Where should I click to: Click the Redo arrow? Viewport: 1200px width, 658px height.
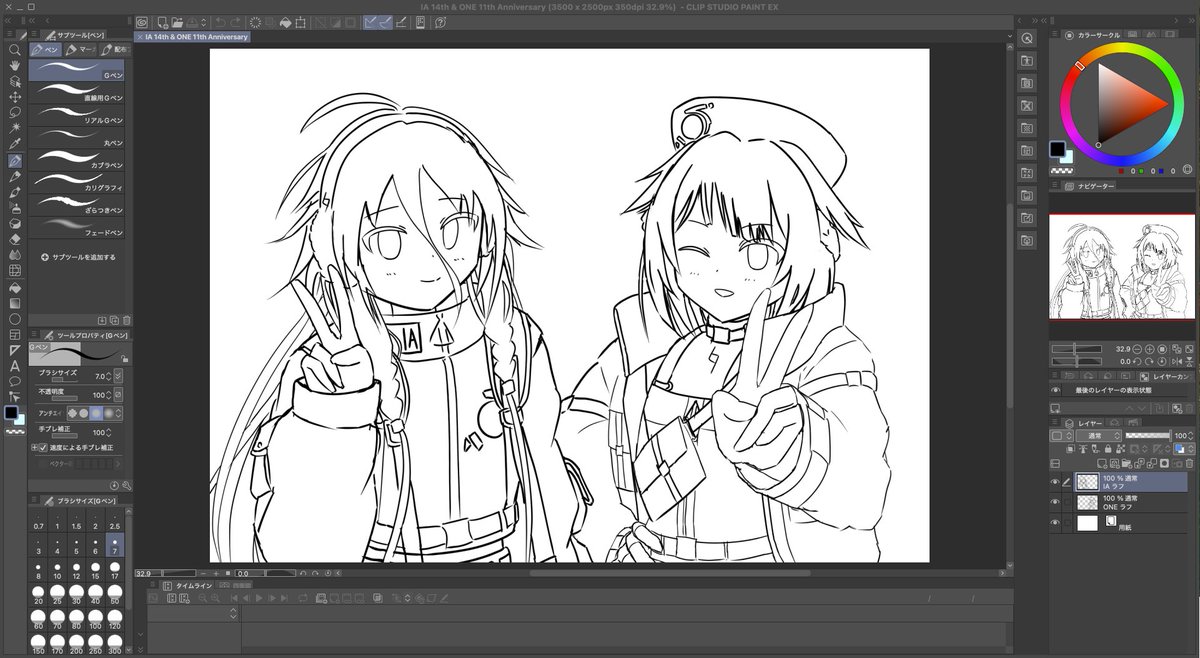(x=235, y=22)
